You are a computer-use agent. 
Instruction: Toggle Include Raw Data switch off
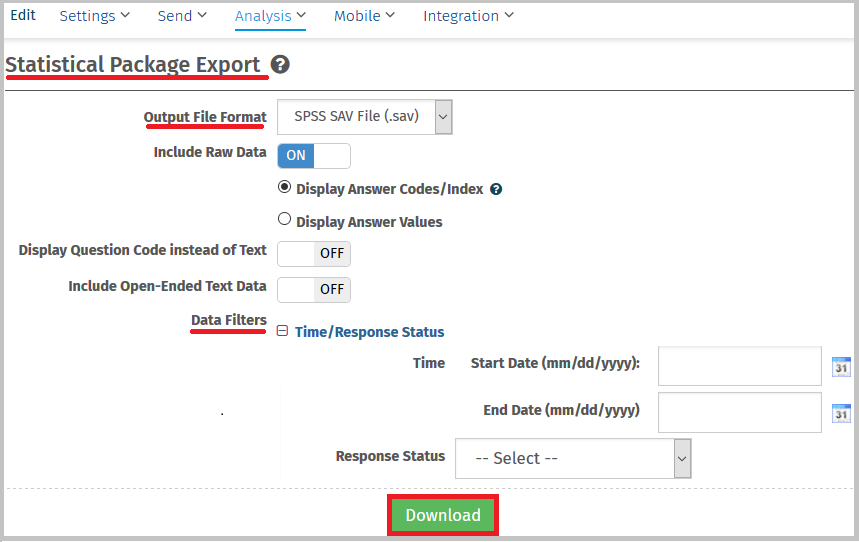[314, 156]
